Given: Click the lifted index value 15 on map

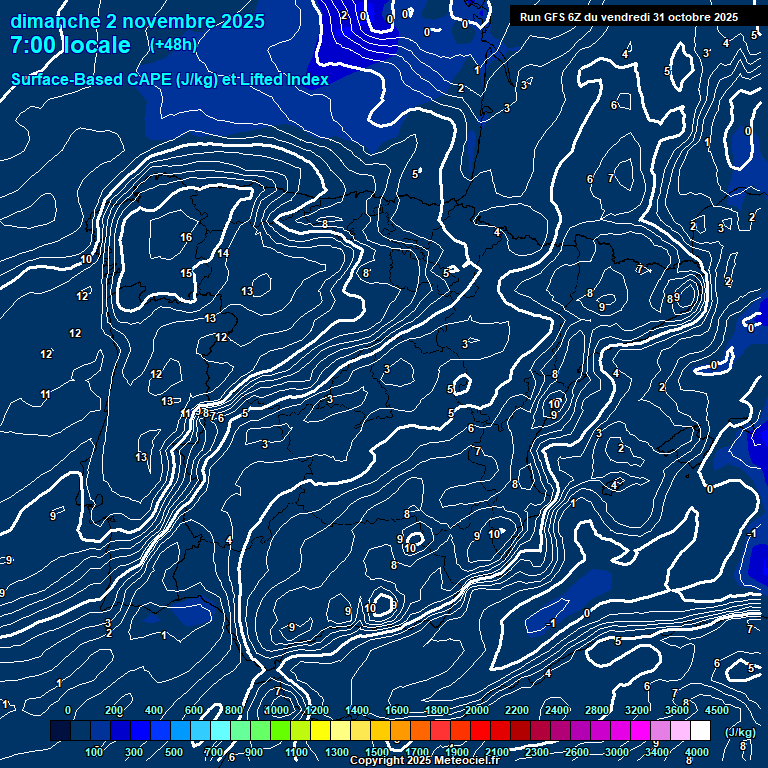Looking at the screenshot, I should tap(186, 273).
